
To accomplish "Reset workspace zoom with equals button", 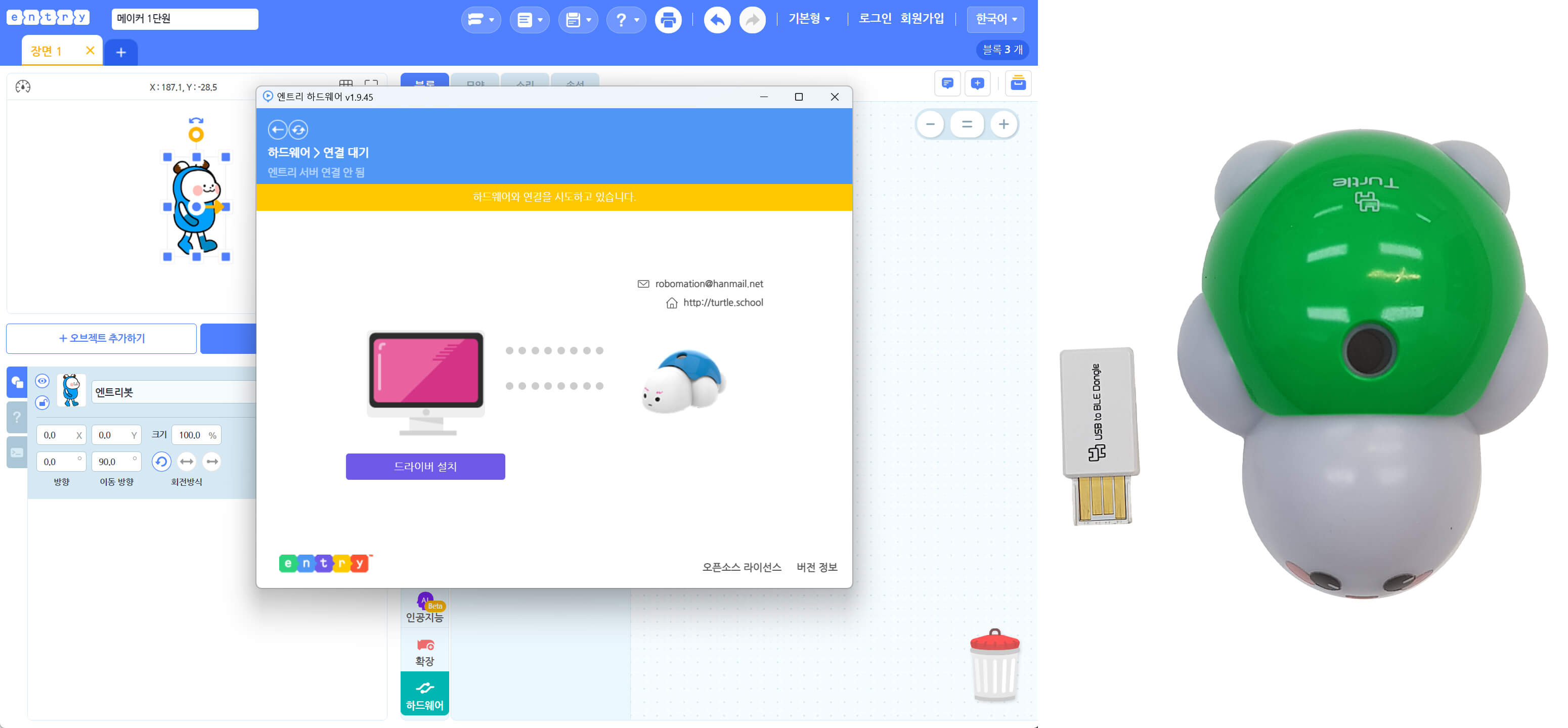I will point(967,124).
